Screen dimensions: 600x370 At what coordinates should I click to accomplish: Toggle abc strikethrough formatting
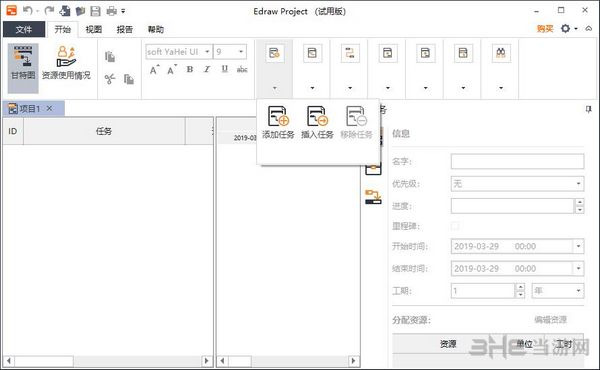tap(242, 69)
